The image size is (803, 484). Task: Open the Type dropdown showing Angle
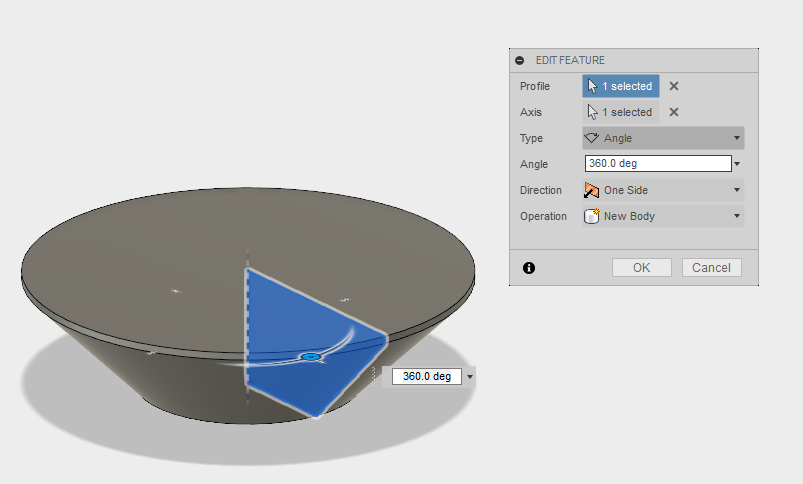(663, 138)
